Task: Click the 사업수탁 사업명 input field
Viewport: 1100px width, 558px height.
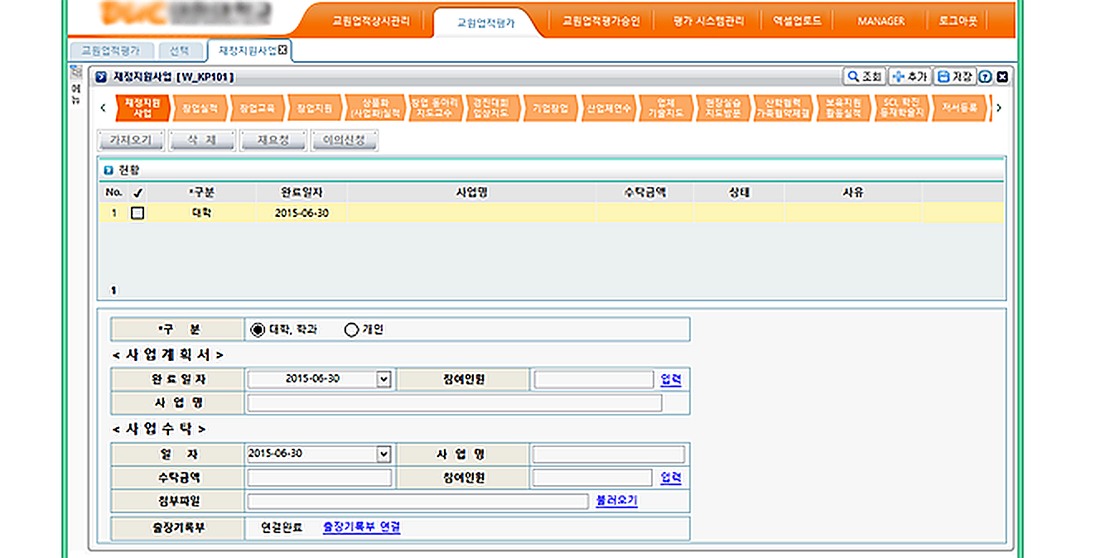Action: pyautogui.click(x=608, y=454)
